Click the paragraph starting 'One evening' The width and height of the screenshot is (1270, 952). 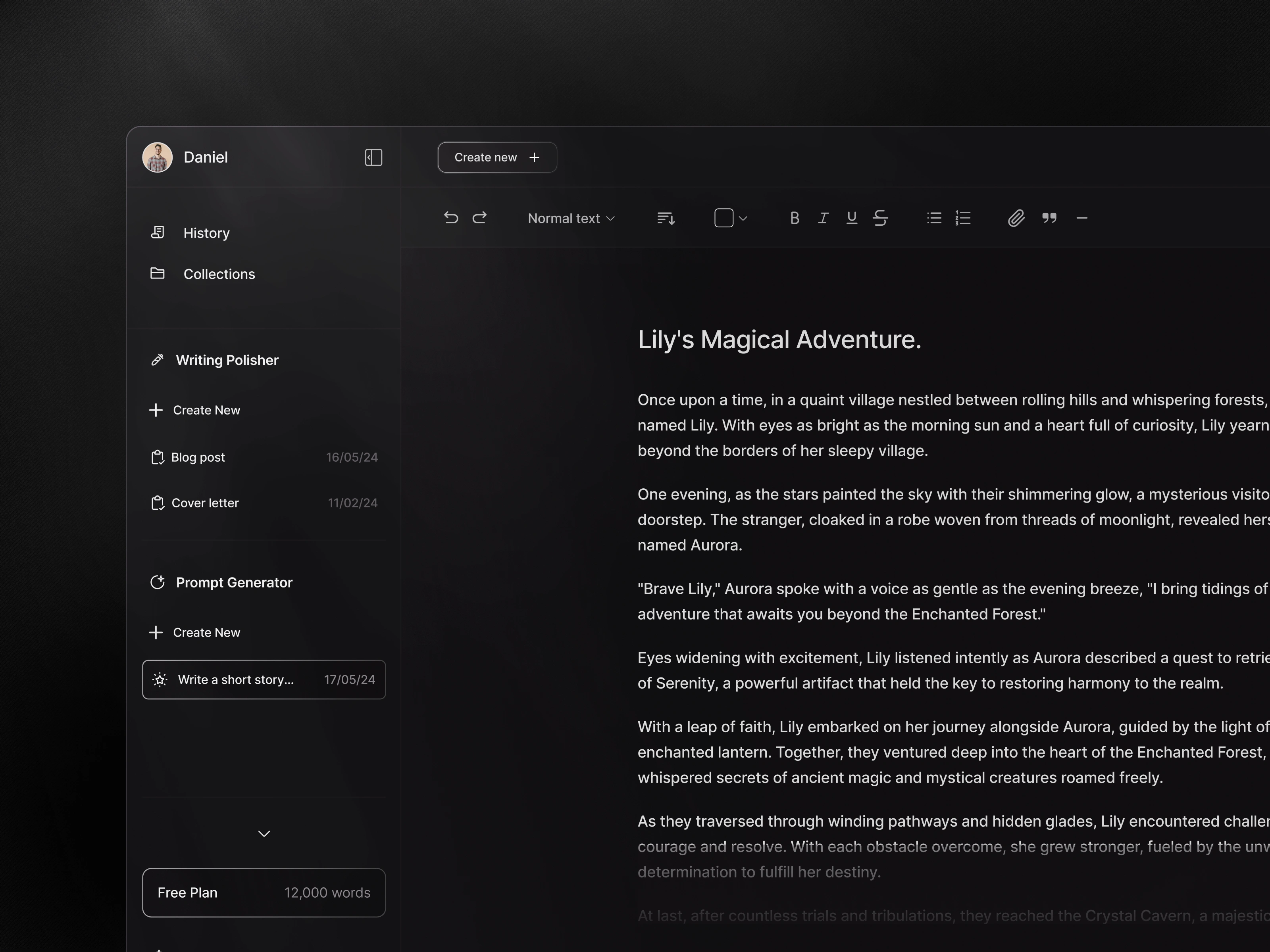pyautogui.click(x=953, y=519)
